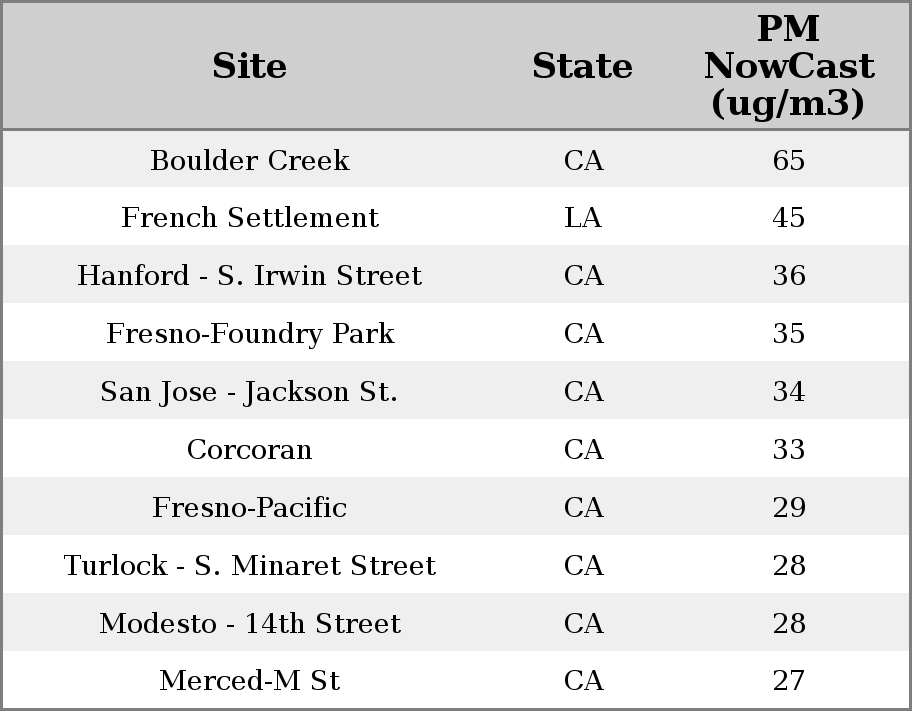912x711 pixels.
Task: Click the PM value 36
Action: click(788, 276)
